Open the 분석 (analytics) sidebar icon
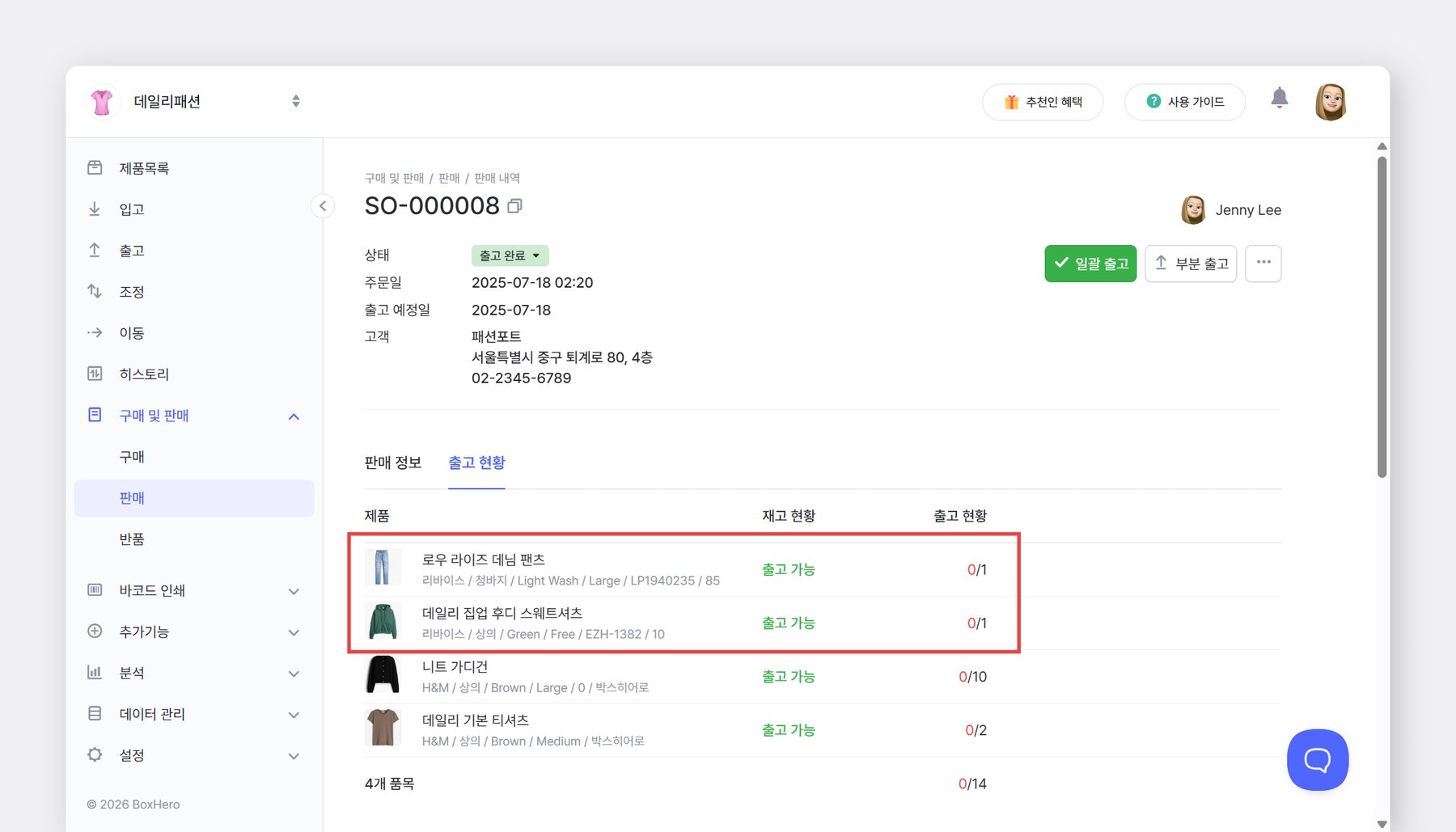Image resolution: width=1456 pixels, height=832 pixels. tap(95, 673)
